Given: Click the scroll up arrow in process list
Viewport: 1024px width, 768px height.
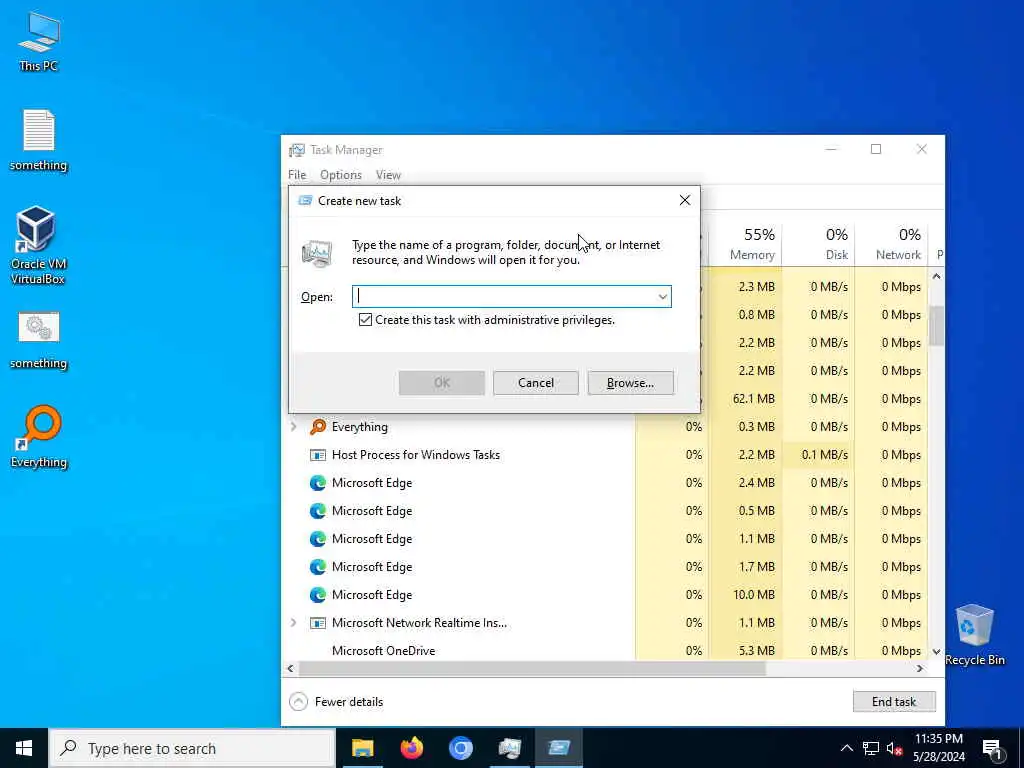Looking at the screenshot, I should click(x=936, y=276).
